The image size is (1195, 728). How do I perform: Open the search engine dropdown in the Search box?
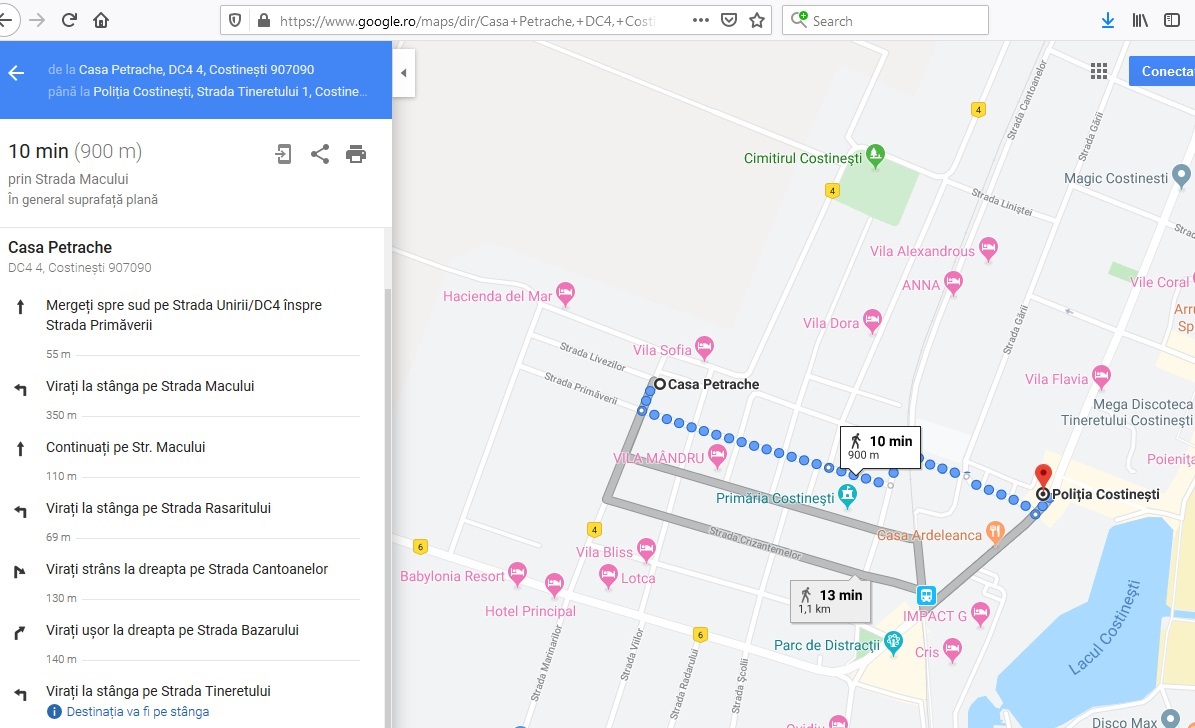(x=800, y=20)
